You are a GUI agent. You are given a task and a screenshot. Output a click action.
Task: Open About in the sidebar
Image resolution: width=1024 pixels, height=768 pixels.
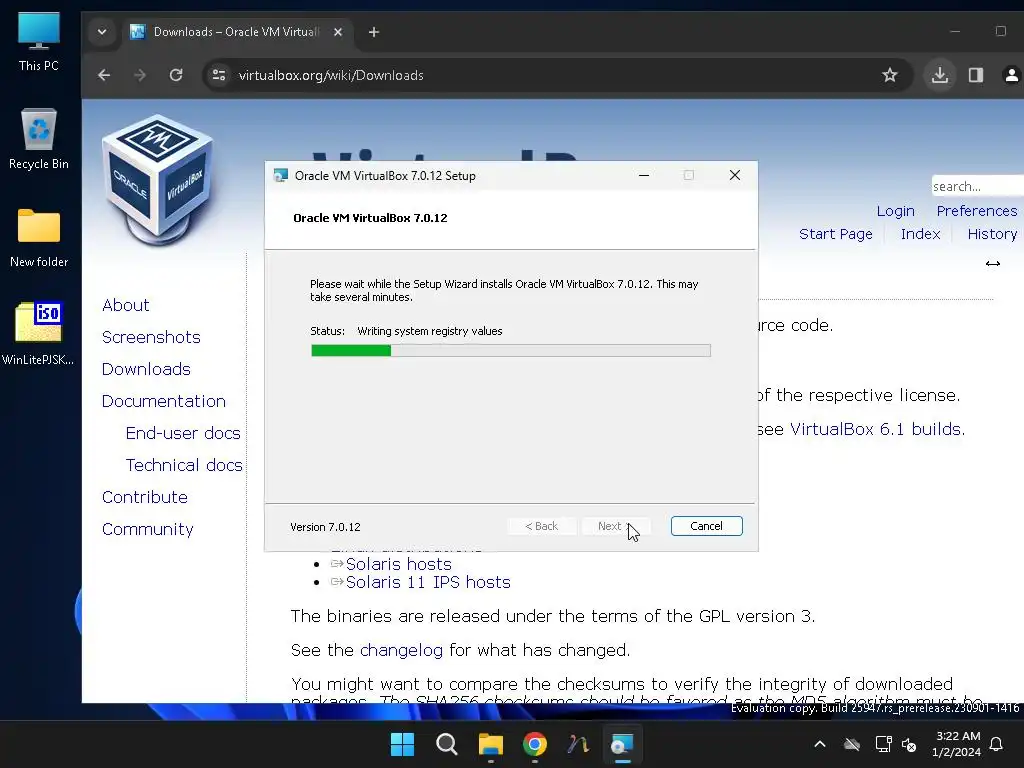pos(125,305)
